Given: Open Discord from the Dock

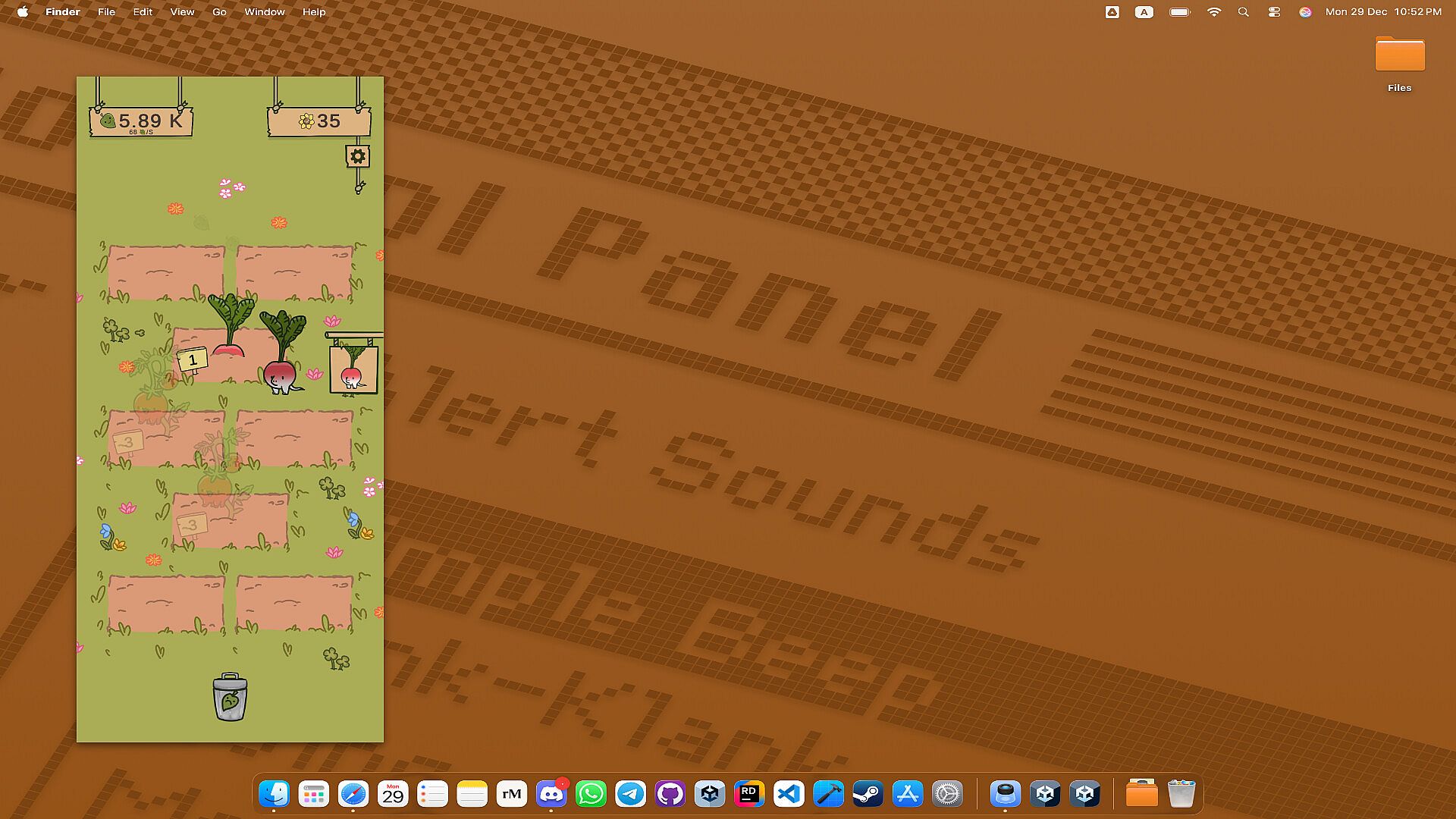Looking at the screenshot, I should (x=551, y=794).
